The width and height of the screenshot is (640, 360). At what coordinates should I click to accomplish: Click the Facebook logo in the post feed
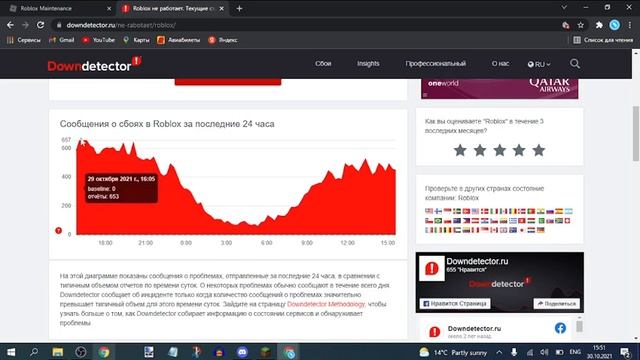(x=560, y=328)
